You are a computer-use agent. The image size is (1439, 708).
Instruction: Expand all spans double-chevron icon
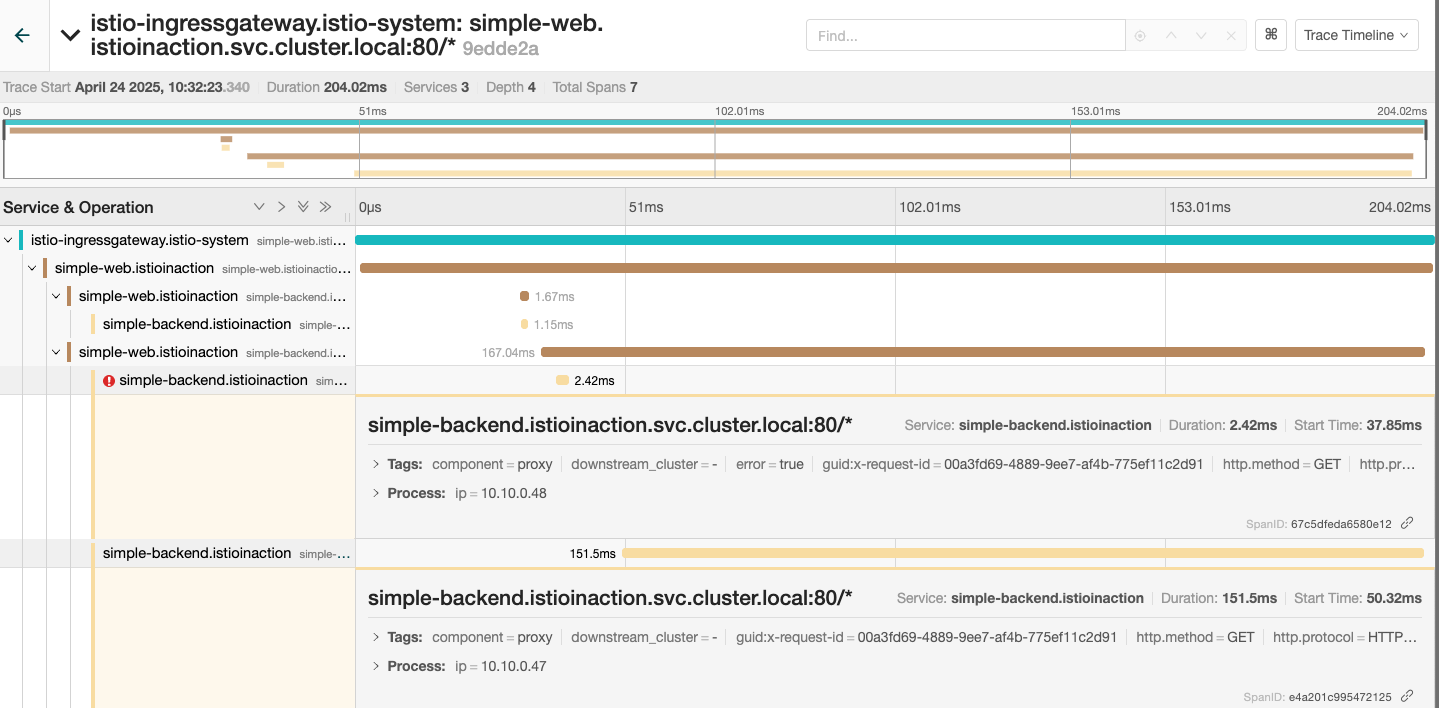tap(303, 207)
